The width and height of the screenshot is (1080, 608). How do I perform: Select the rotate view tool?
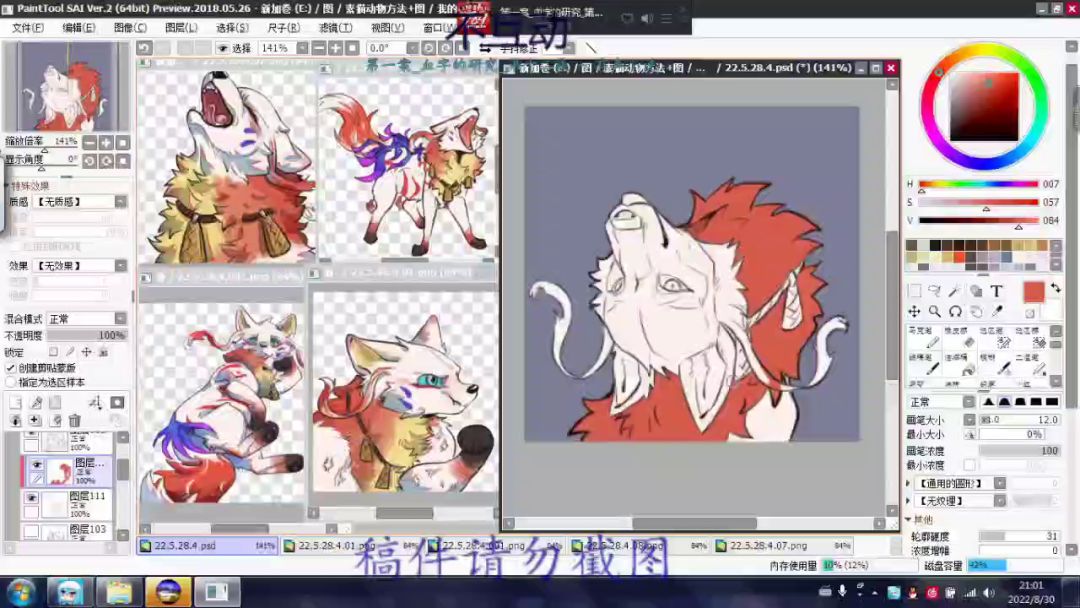(955, 311)
